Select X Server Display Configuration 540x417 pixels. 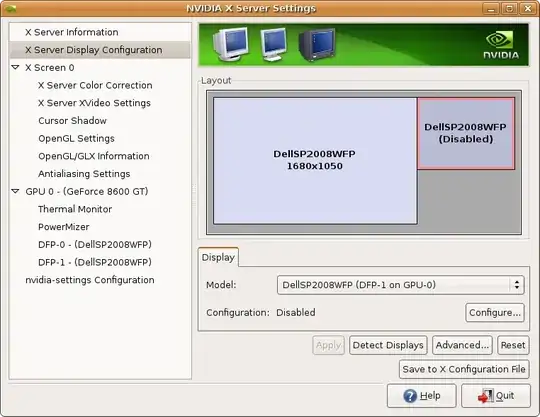93,50
